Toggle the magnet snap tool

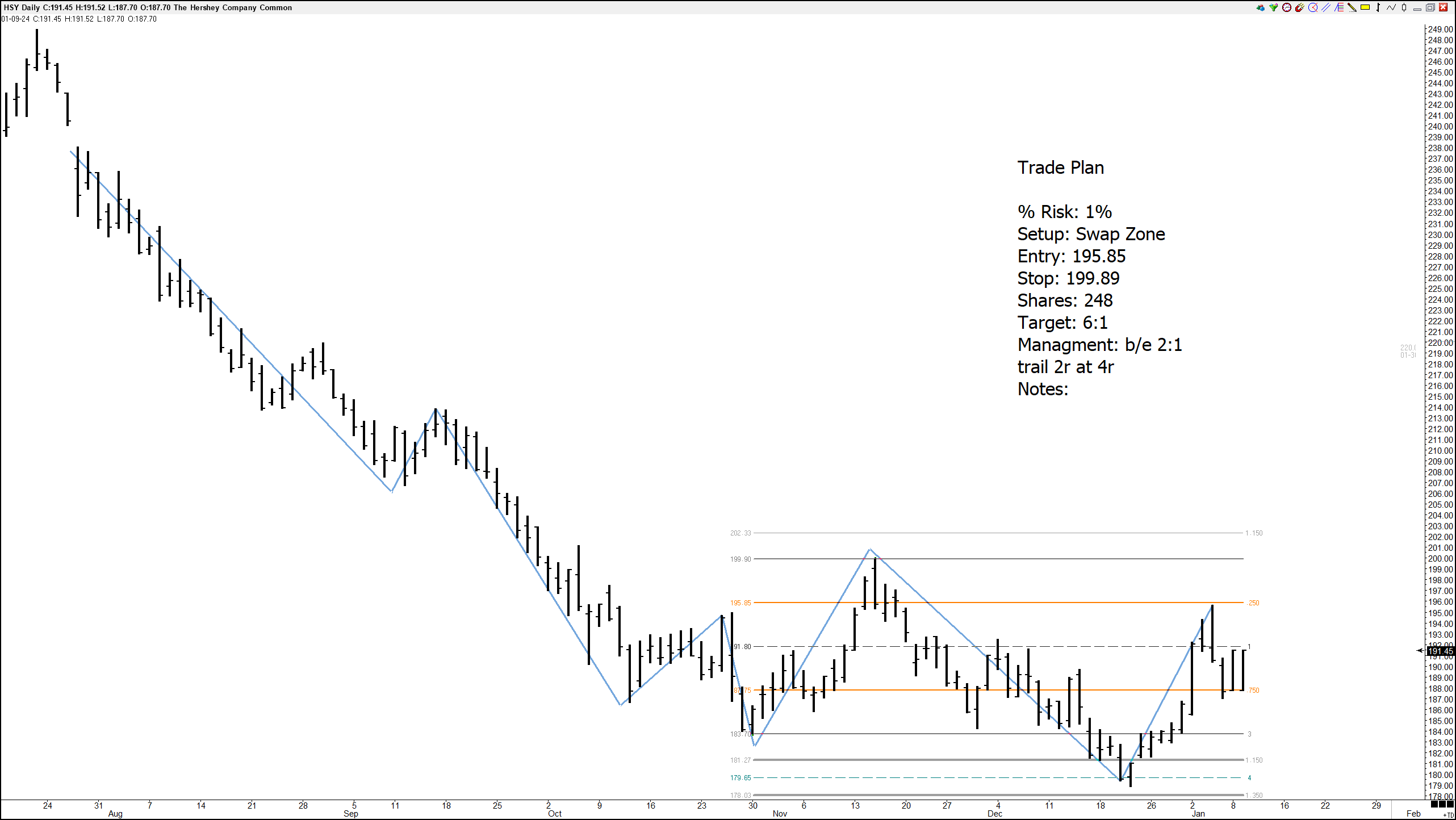(x=1300, y=7)
